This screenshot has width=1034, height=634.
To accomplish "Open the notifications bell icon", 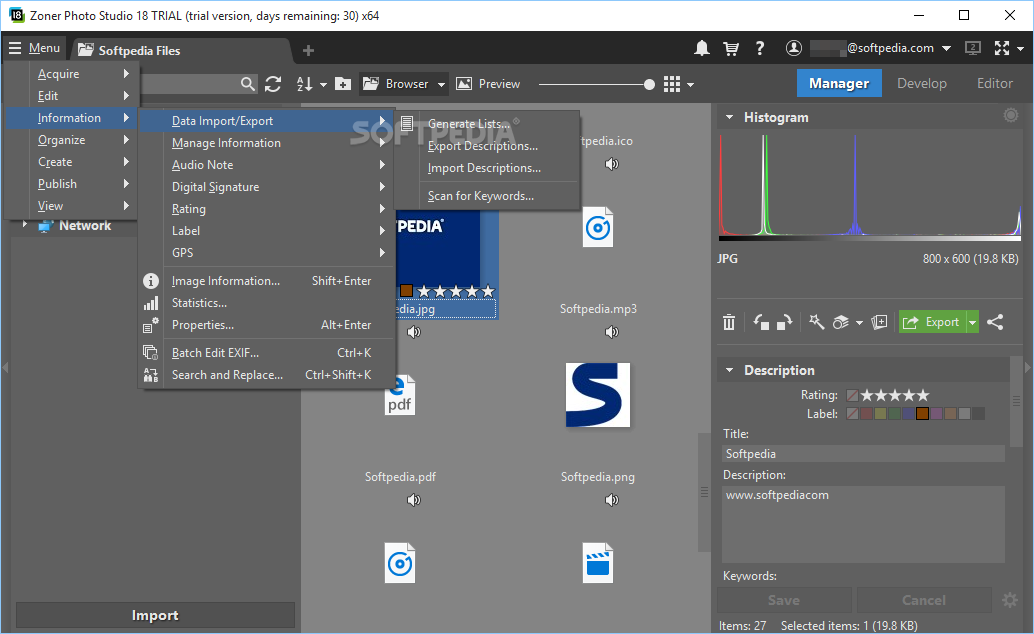I will 702,48.
